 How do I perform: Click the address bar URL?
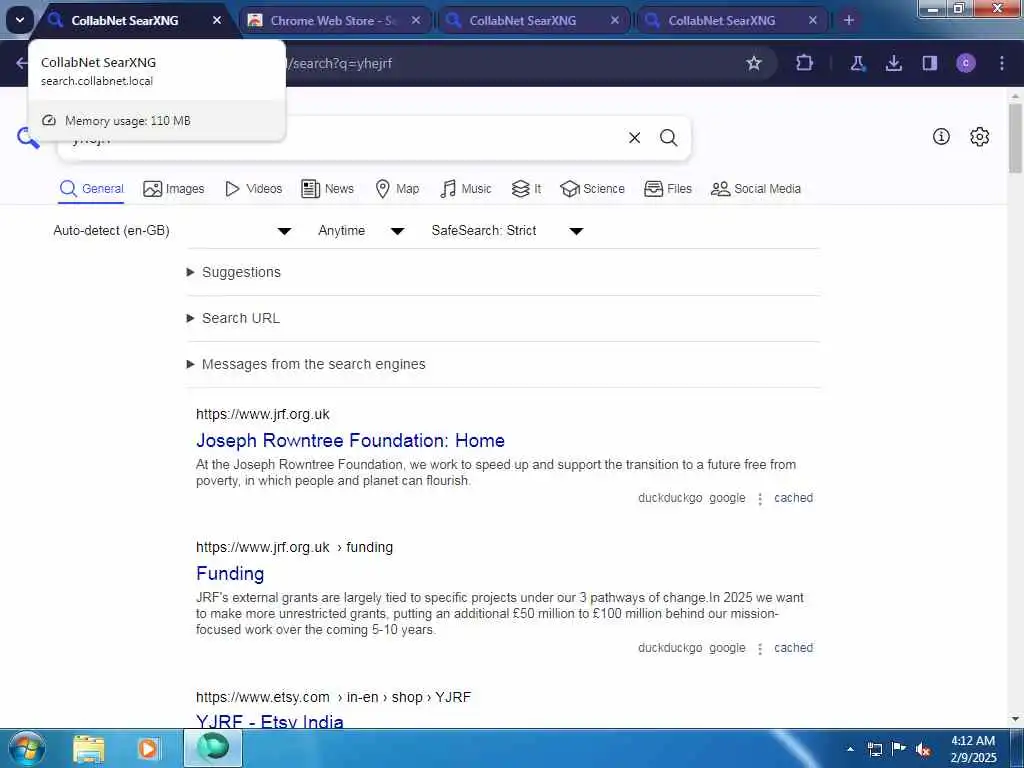339,63
